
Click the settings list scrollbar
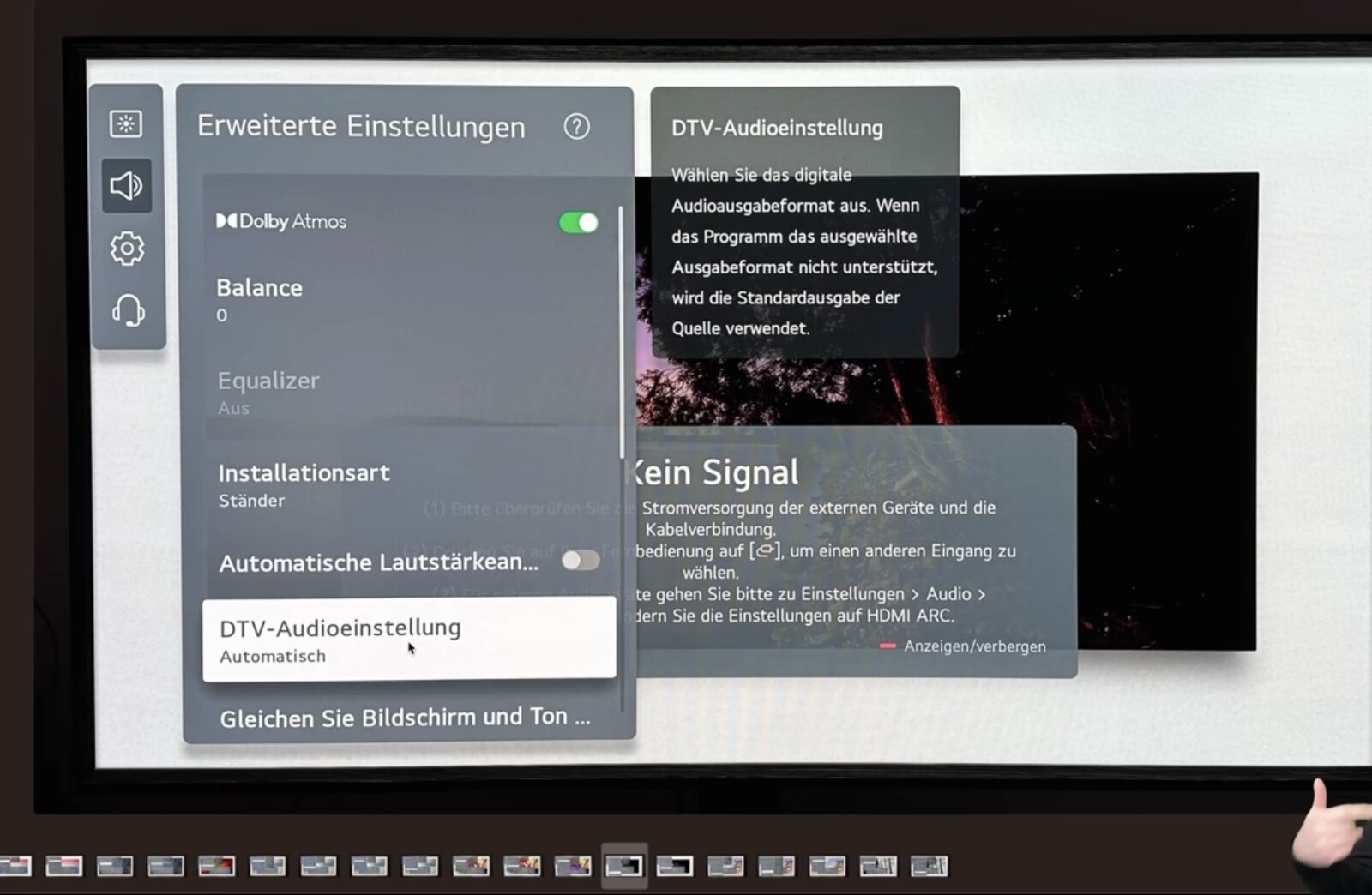(x=622, y=333)
